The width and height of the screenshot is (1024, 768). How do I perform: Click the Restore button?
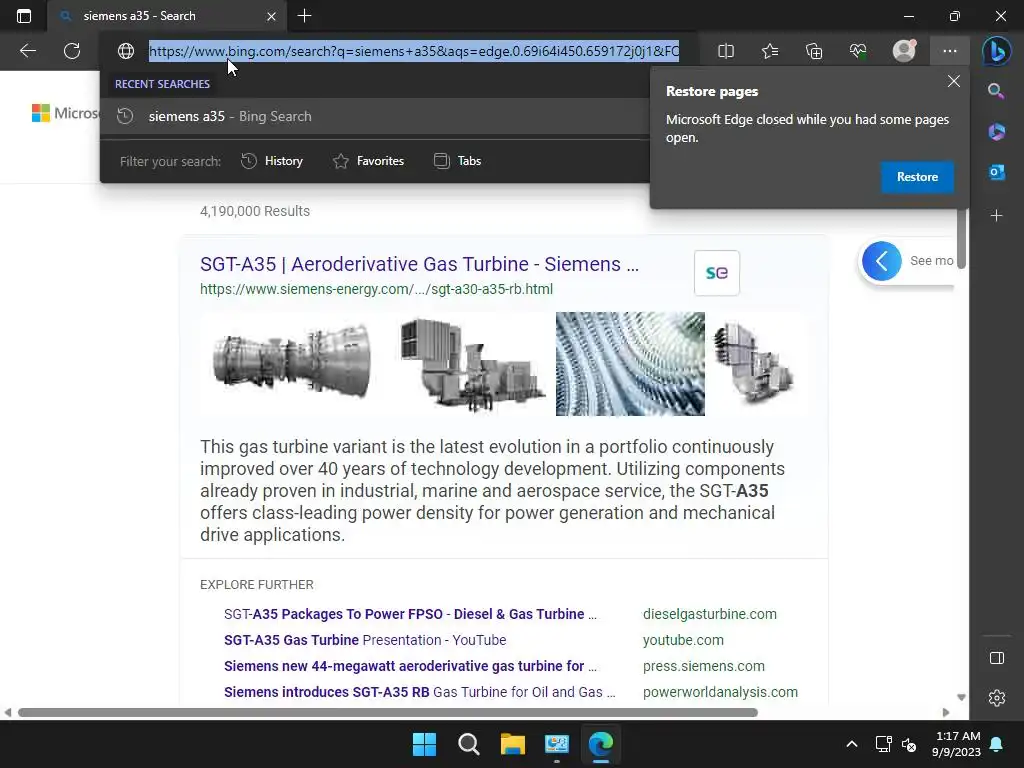click(917, 177)
